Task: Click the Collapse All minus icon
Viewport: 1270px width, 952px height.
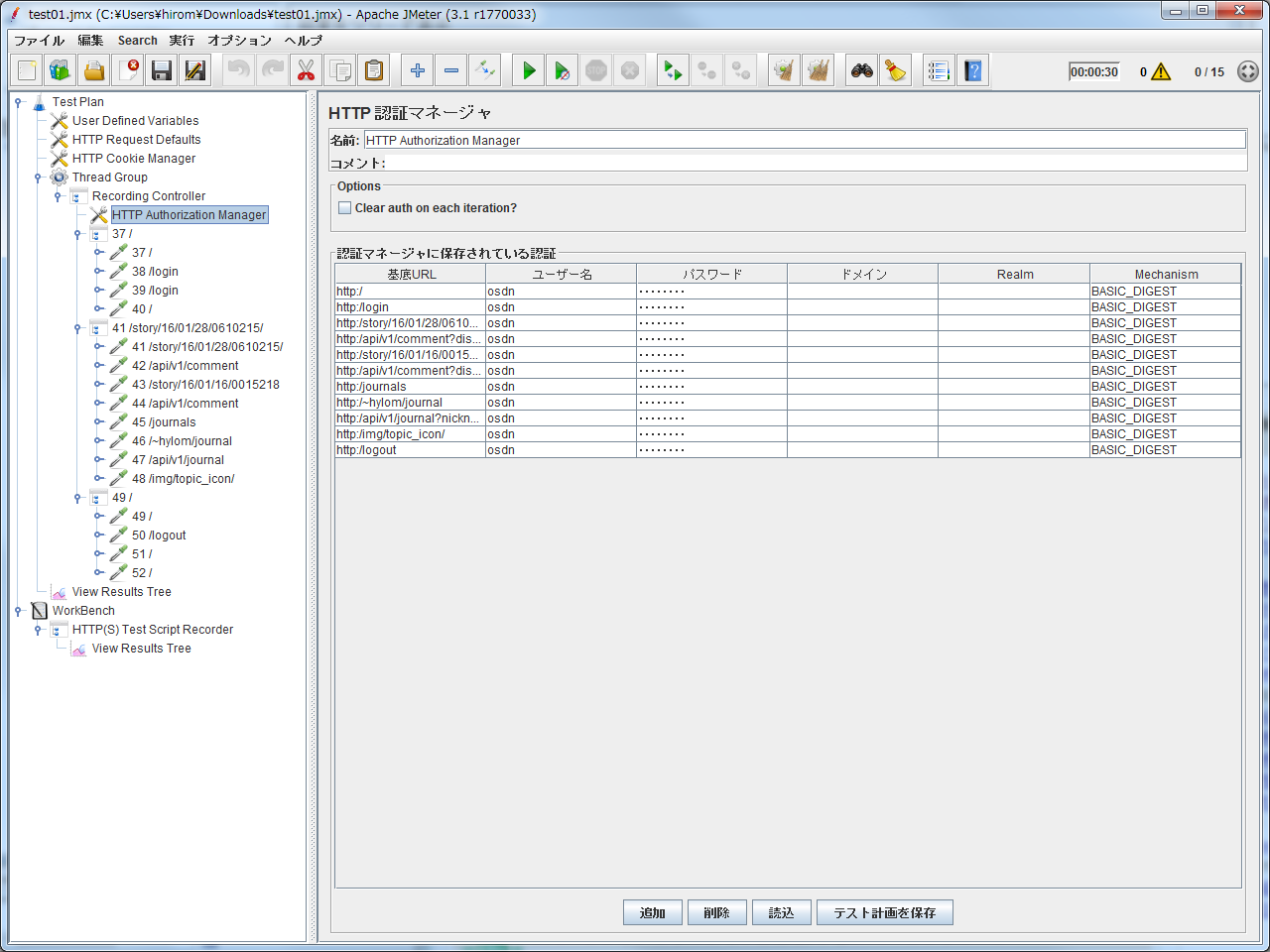Action: pyautogui.click(x=451, y=70)
